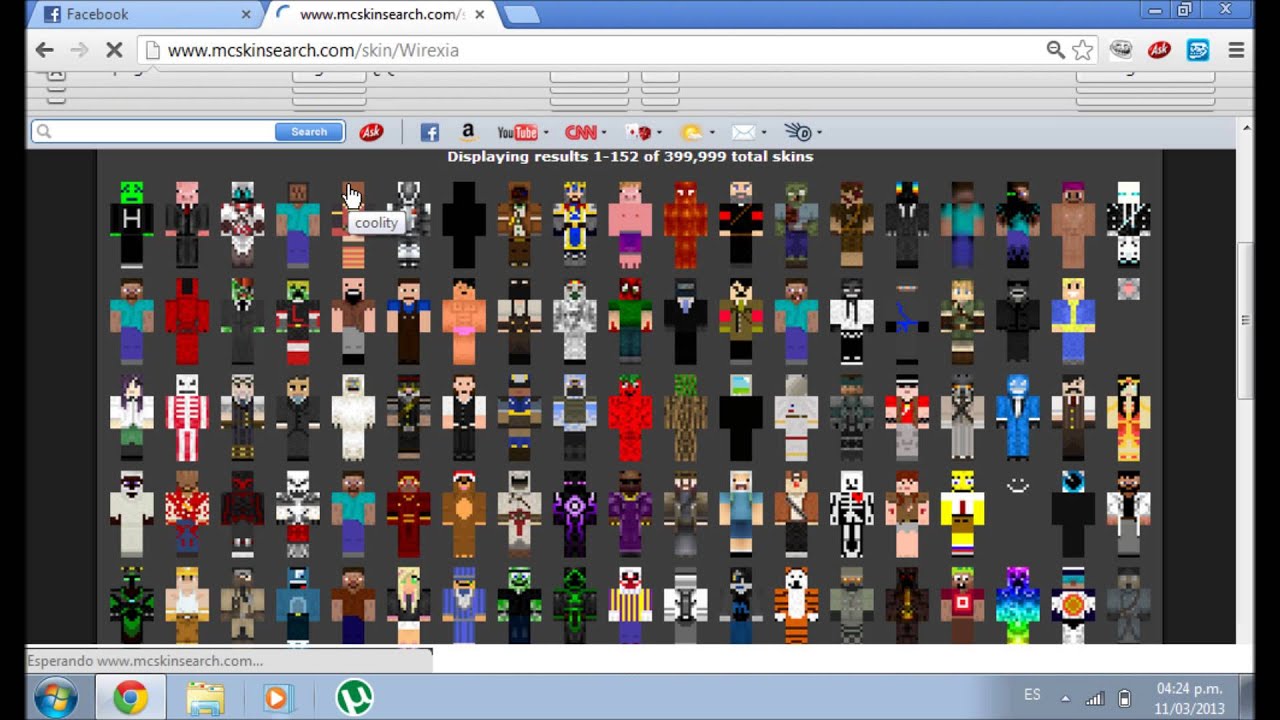1280x720 pixels.
Task: Click 'Displaying results 1-152 of 399,999 total skins'
Action: (x=630, y=156)
